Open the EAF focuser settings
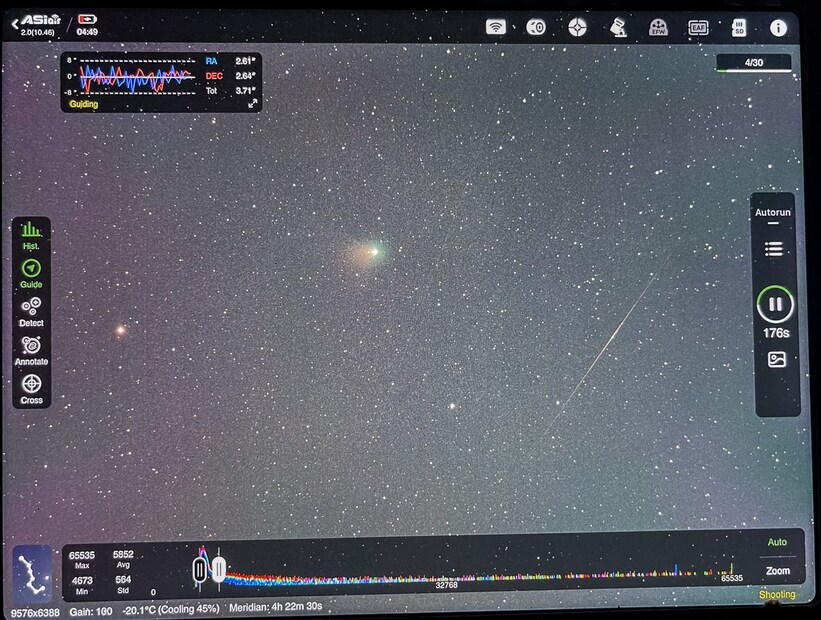This screenshot has width=821, height=620. (697, 28)
